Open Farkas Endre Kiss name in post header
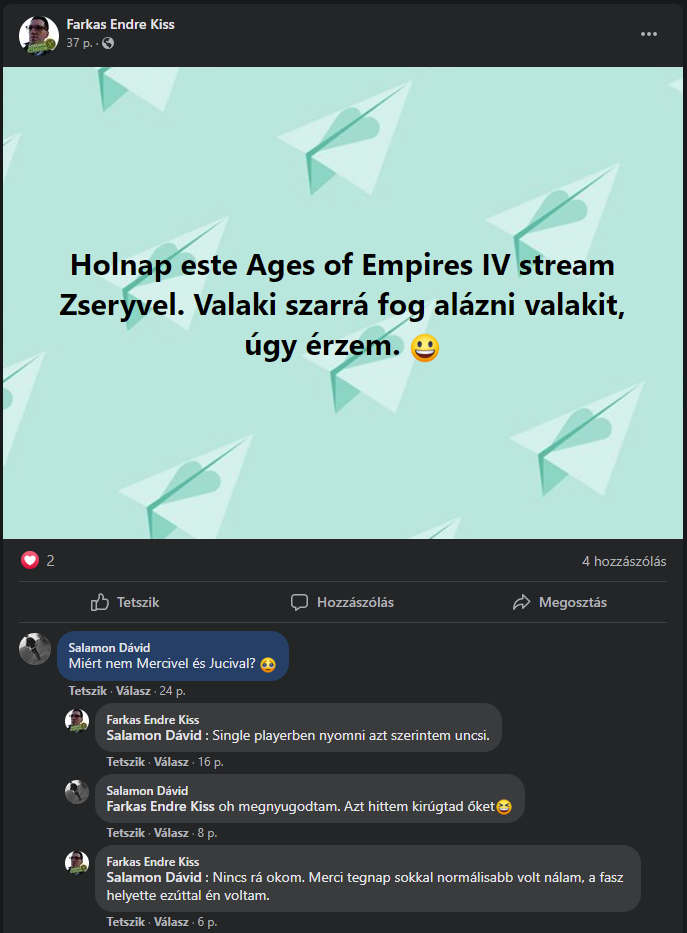Image resolution: width=687 pixels, height=933 pixels. [x=121, y=24]
